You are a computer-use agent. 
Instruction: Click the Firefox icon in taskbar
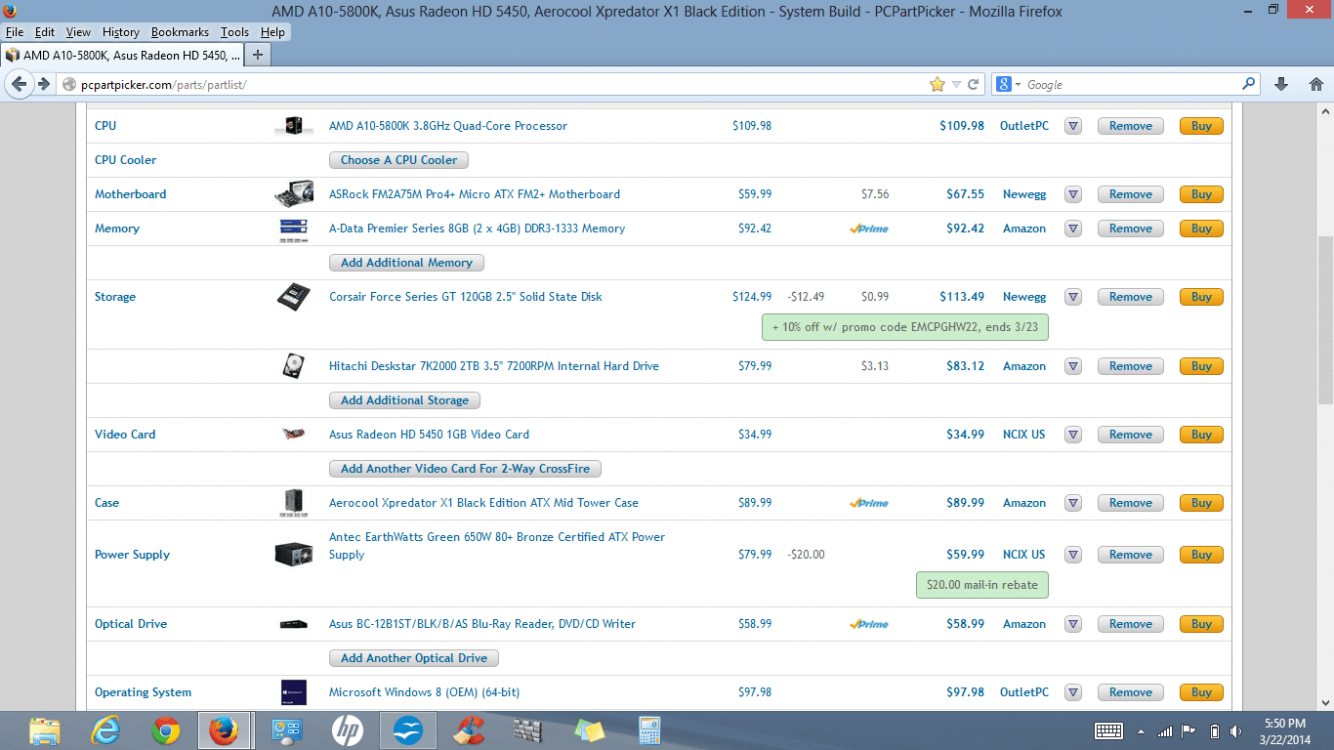pos(224,731)
